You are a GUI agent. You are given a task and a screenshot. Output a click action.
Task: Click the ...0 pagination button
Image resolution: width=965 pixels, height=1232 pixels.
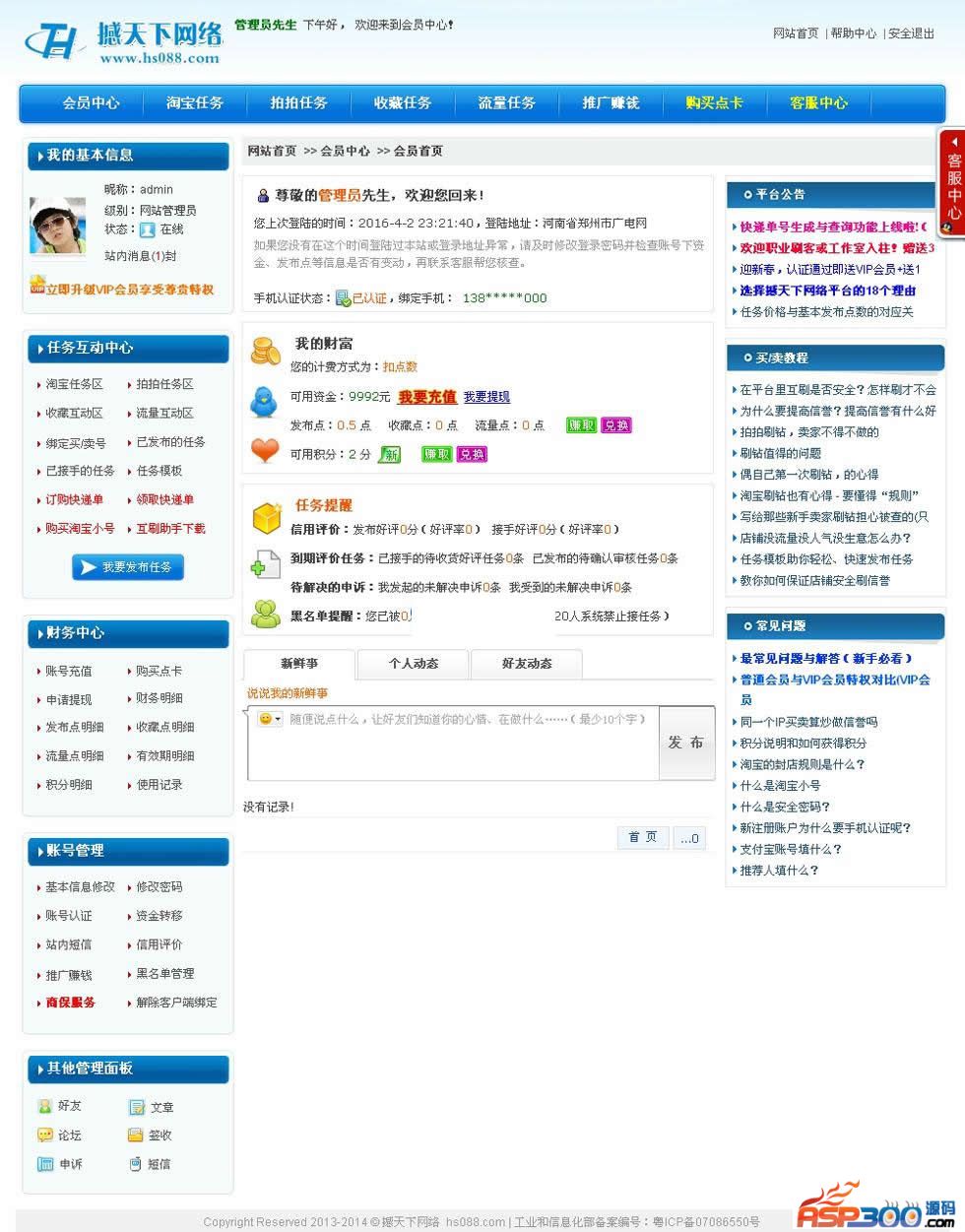tap(689, 838)
